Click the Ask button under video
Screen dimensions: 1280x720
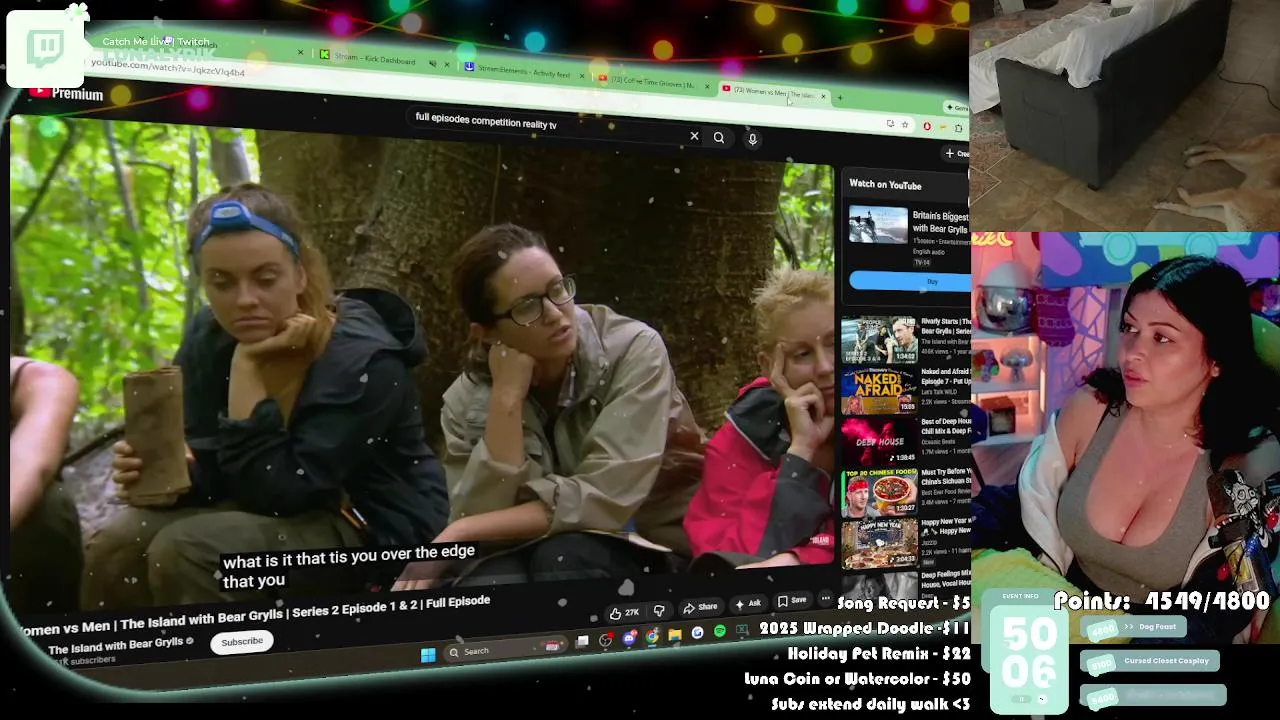pyautogui.click(x=748, y=603)
